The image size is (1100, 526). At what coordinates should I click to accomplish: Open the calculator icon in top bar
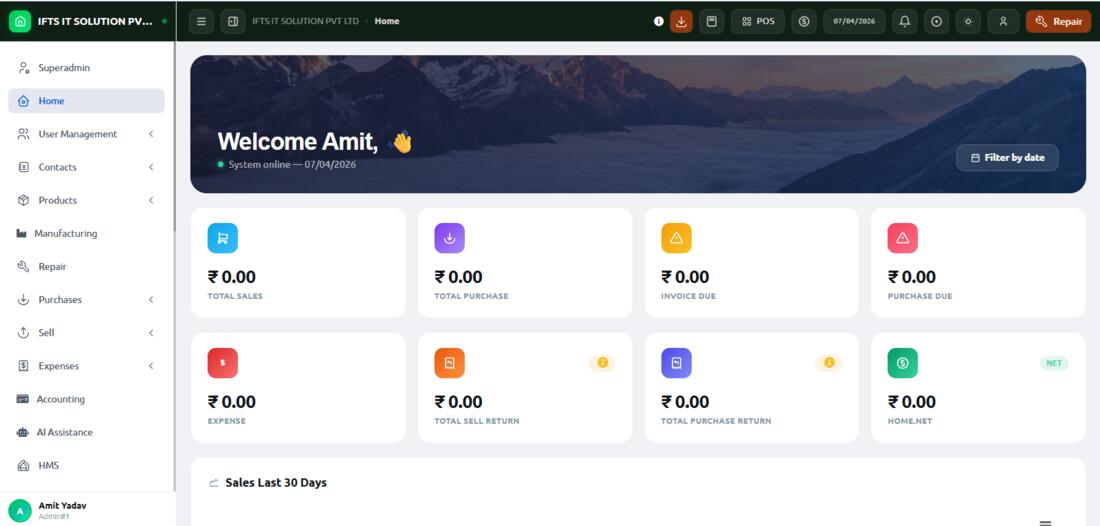coord(711,21)
